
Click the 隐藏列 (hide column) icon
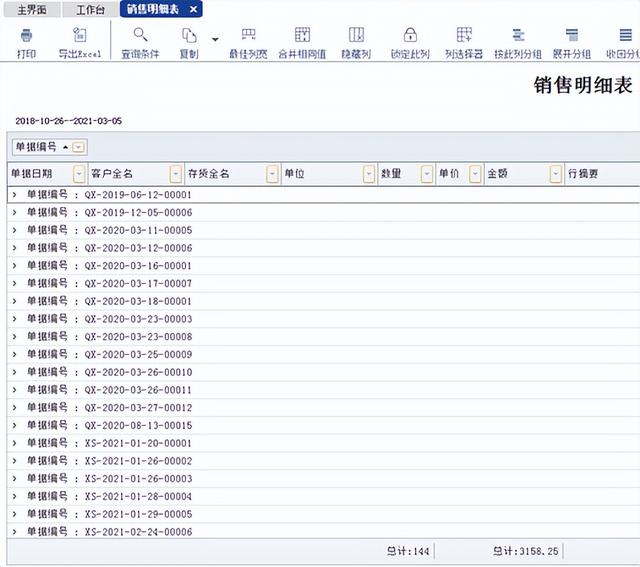tap(356, 36)
